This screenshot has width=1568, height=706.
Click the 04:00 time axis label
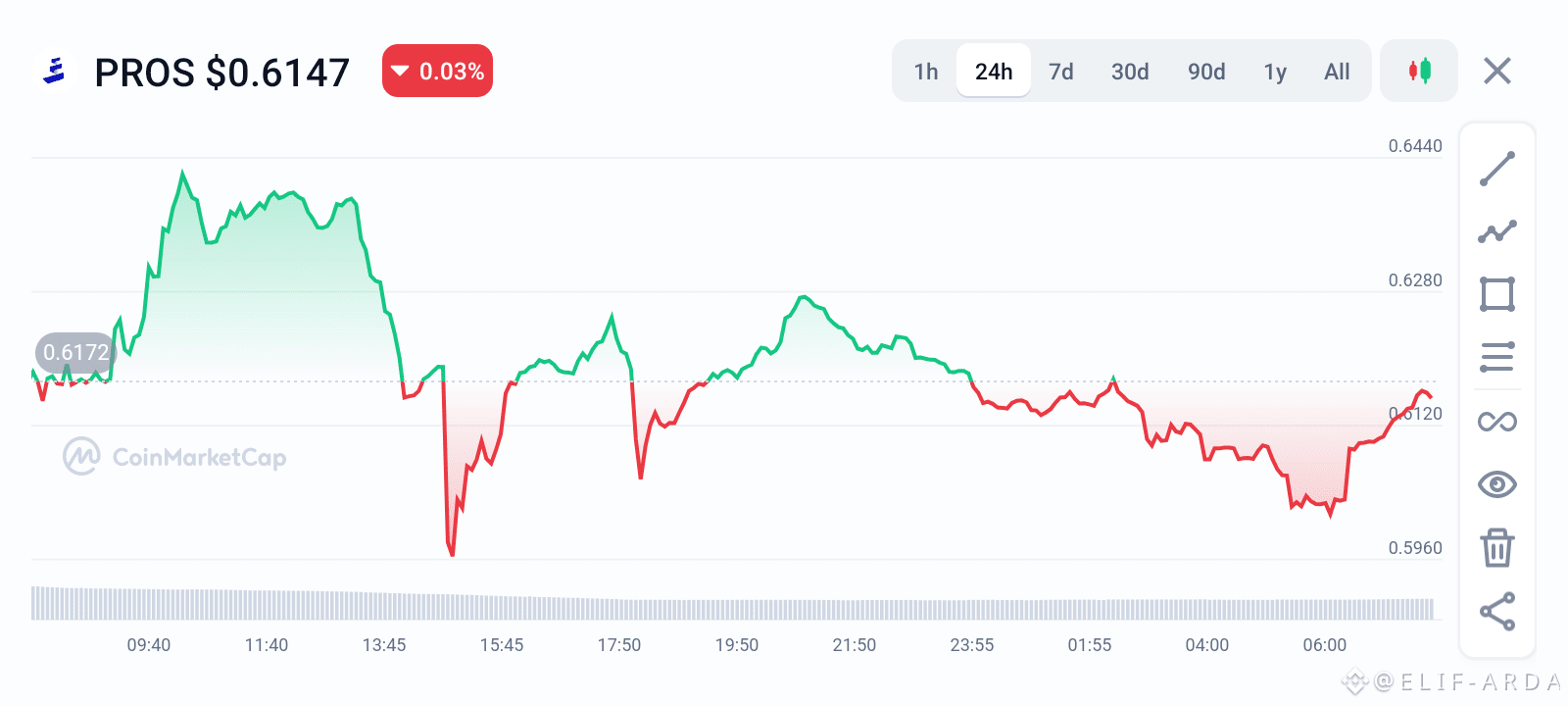tap(1207, 645)
